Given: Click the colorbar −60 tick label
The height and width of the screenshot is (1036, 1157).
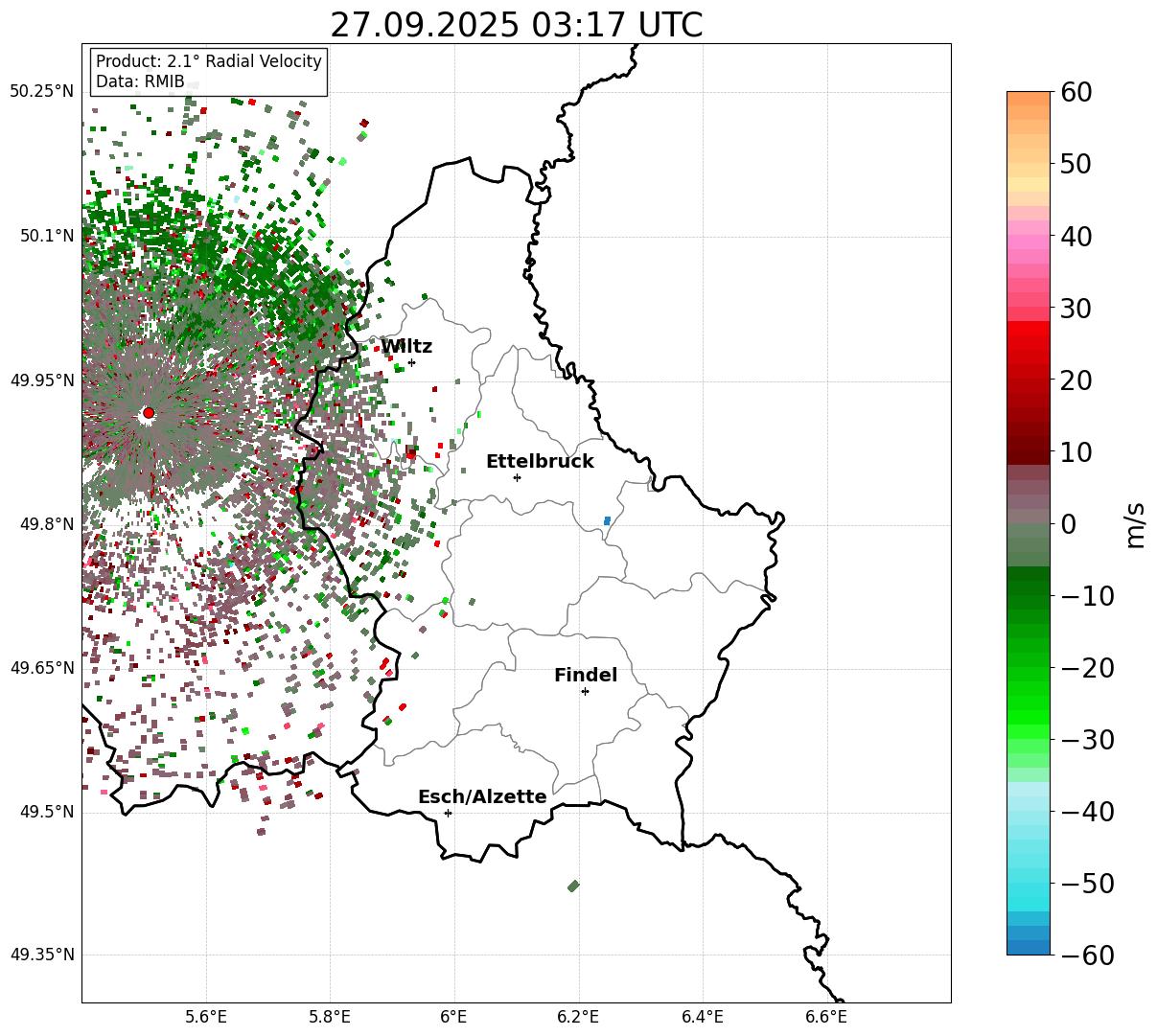Looking at the screenshot, I should 1087,955.
